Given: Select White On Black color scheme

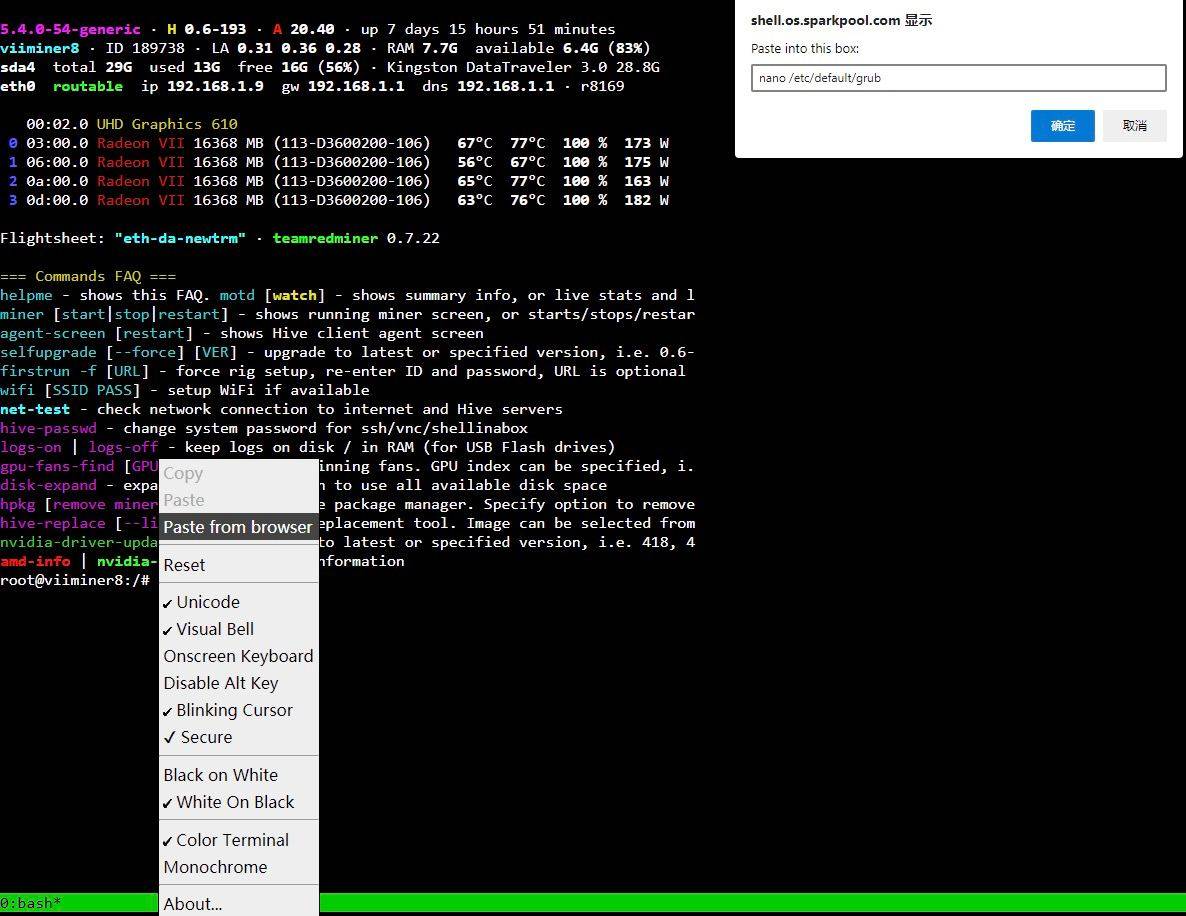Looking at the screenshot, I should (235, 802).
